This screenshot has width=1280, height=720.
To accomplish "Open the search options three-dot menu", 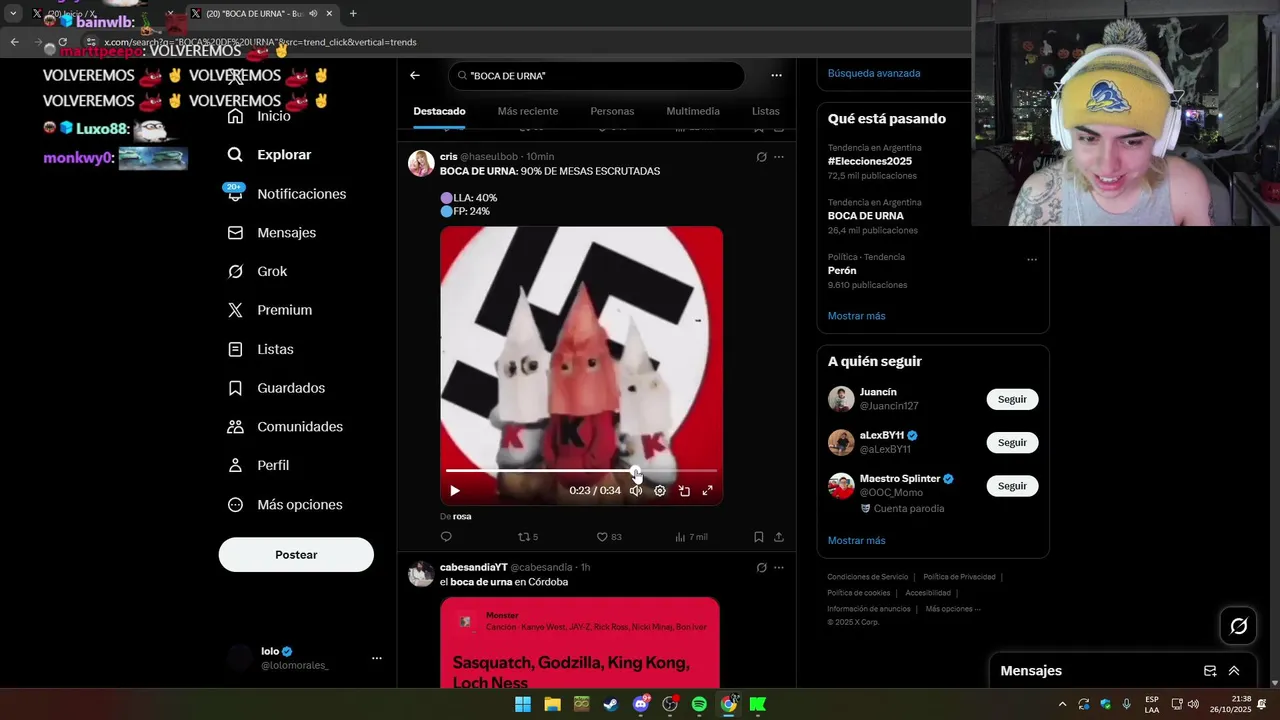I will tap(776, 75).
